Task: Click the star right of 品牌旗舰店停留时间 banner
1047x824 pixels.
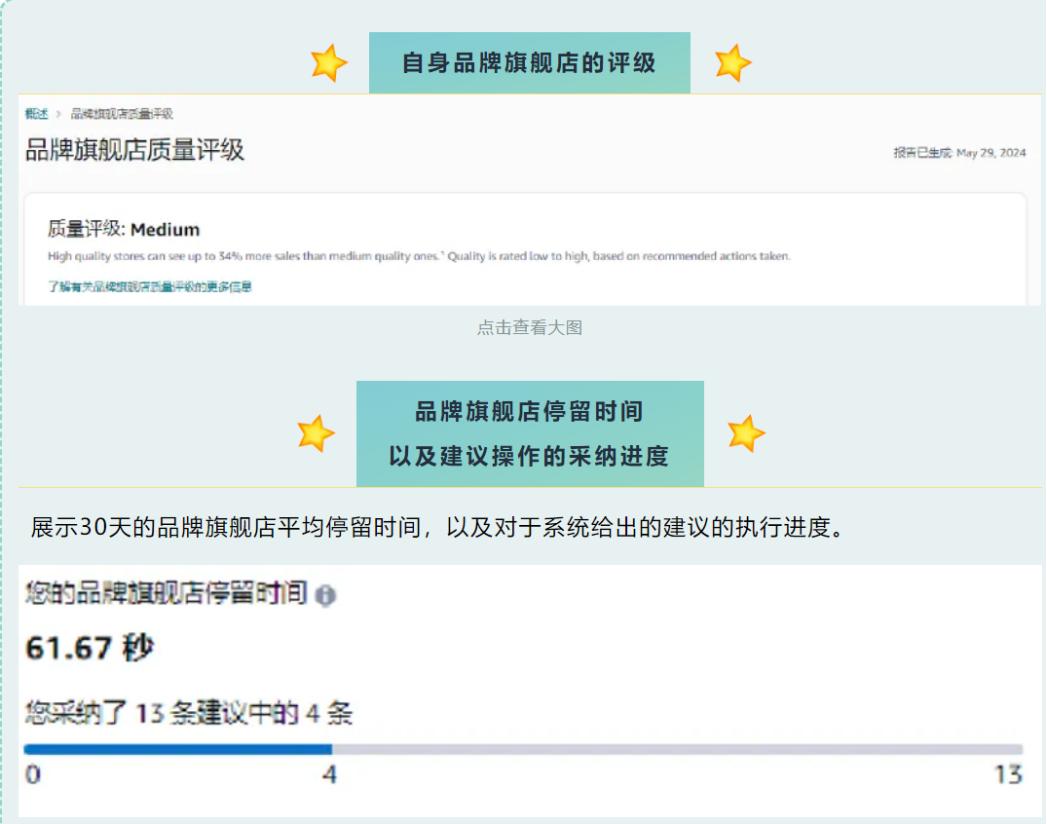Action: pyautogui.click(x=746, y=433)
